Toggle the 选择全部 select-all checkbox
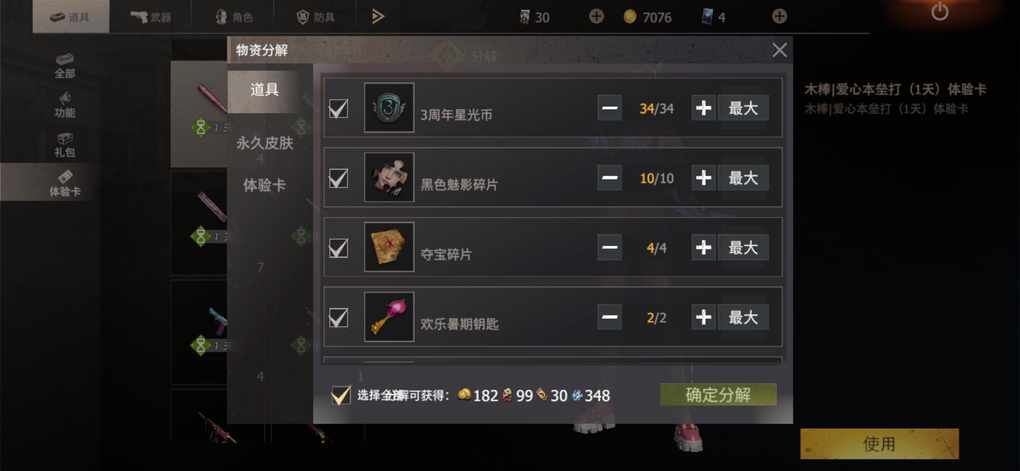 pos(340,395)
